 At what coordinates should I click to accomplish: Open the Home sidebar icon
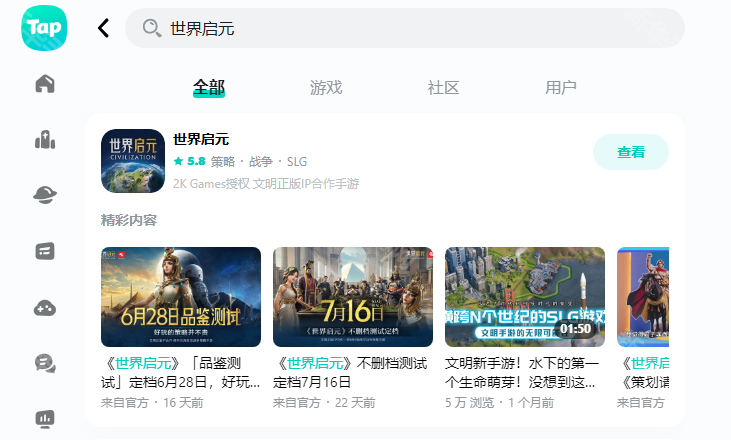pyautogui.click(x=45, y=84)
